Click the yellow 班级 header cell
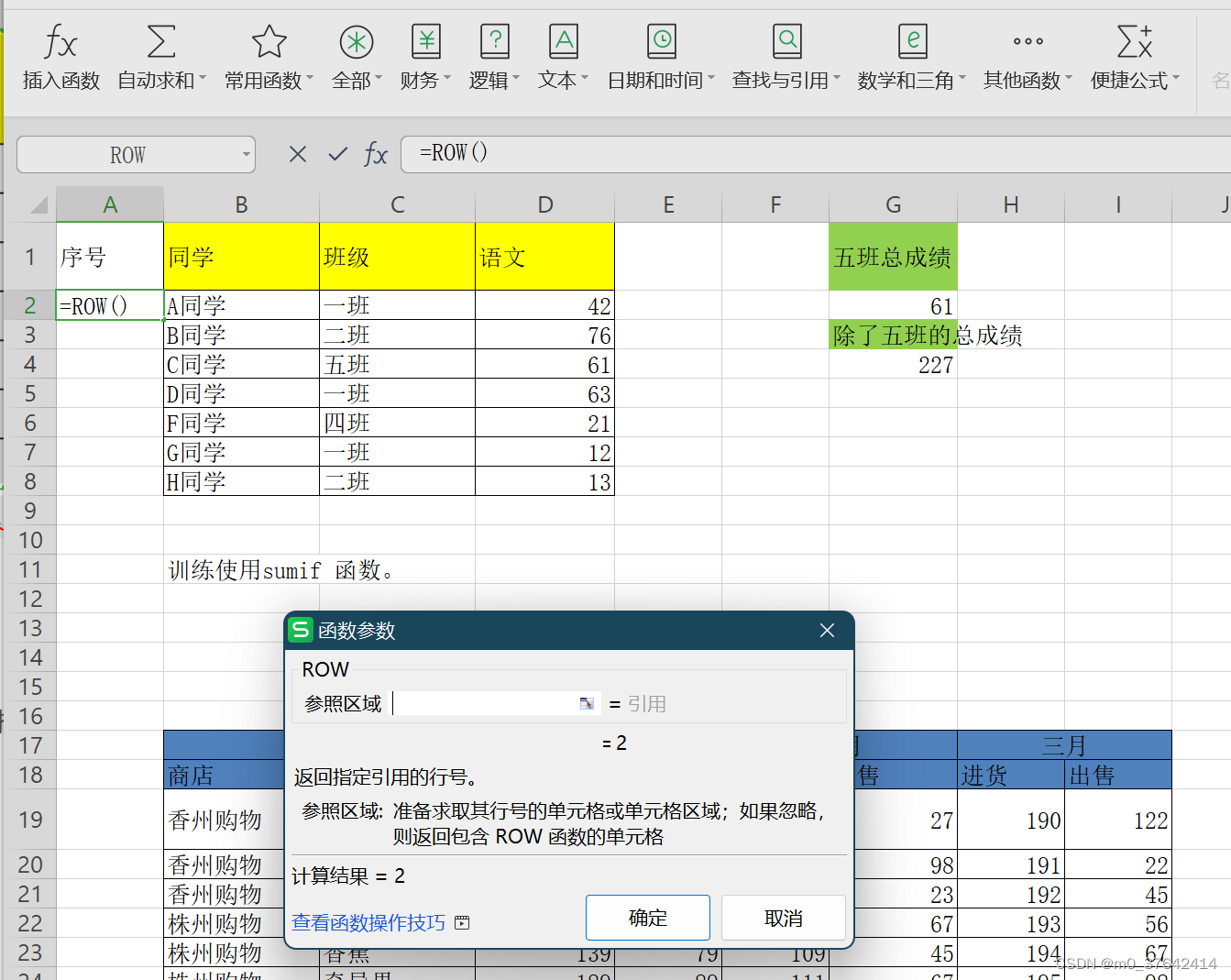 tap(397, 257)
